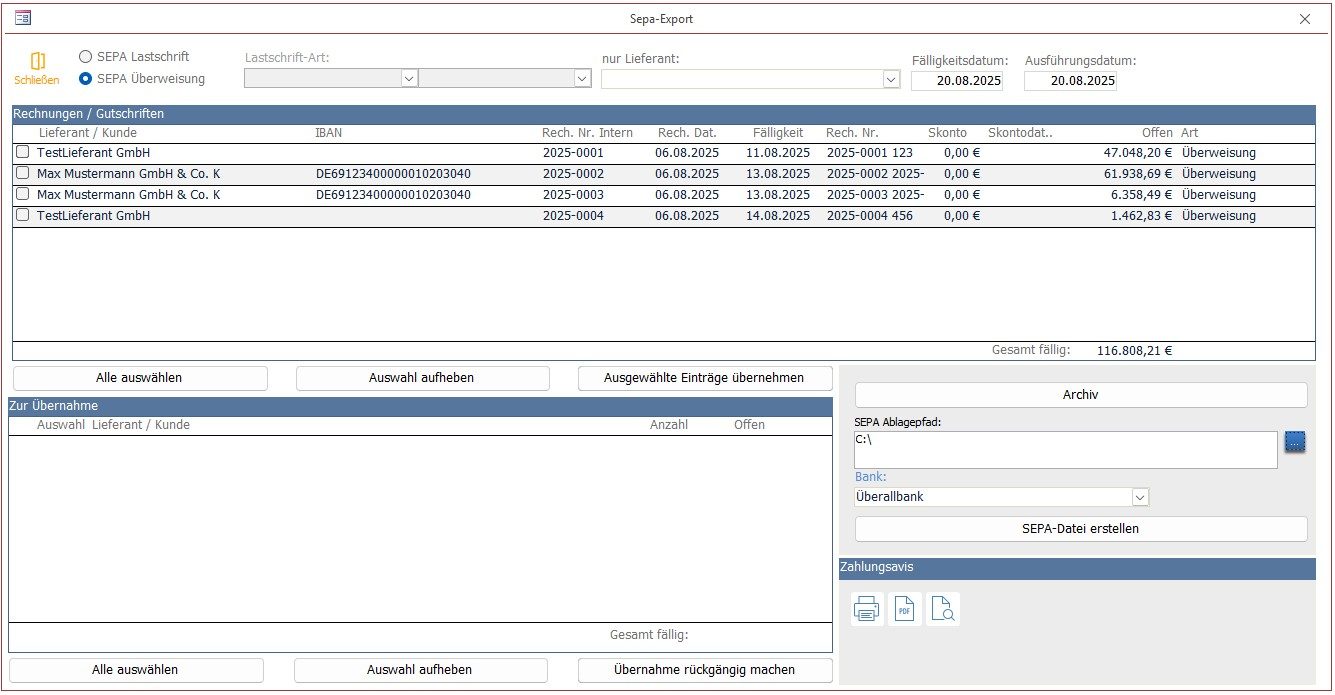Click Auswahl aufheben under Rechnungen list
Viewport: 1335px width, 695px height.
422,378
